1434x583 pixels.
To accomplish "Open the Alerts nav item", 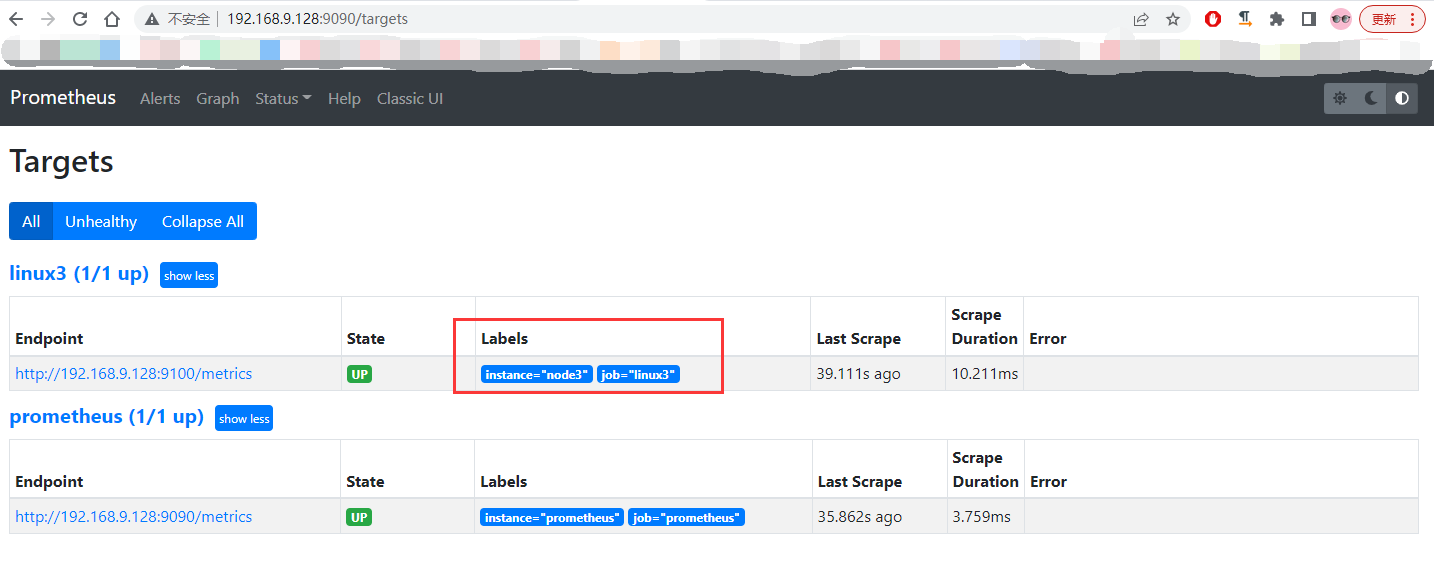I will point(160,99).
